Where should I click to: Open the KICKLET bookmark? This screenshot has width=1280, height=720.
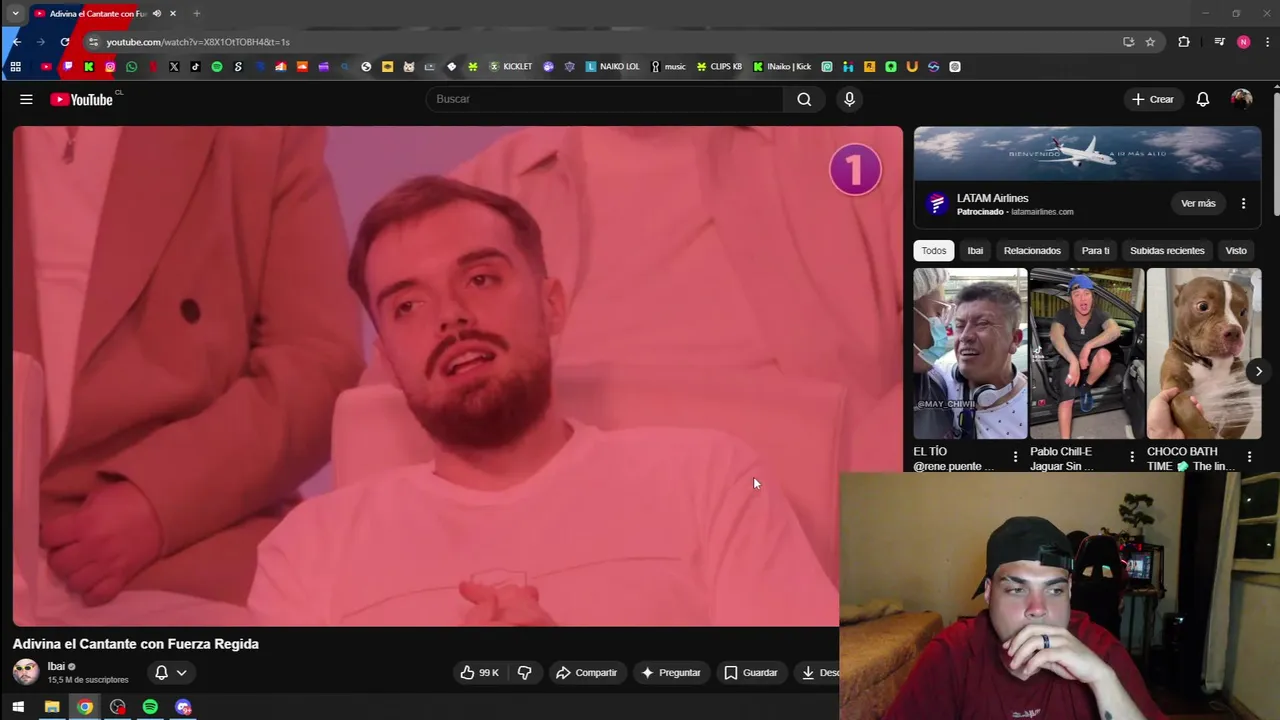coord(510,67)
